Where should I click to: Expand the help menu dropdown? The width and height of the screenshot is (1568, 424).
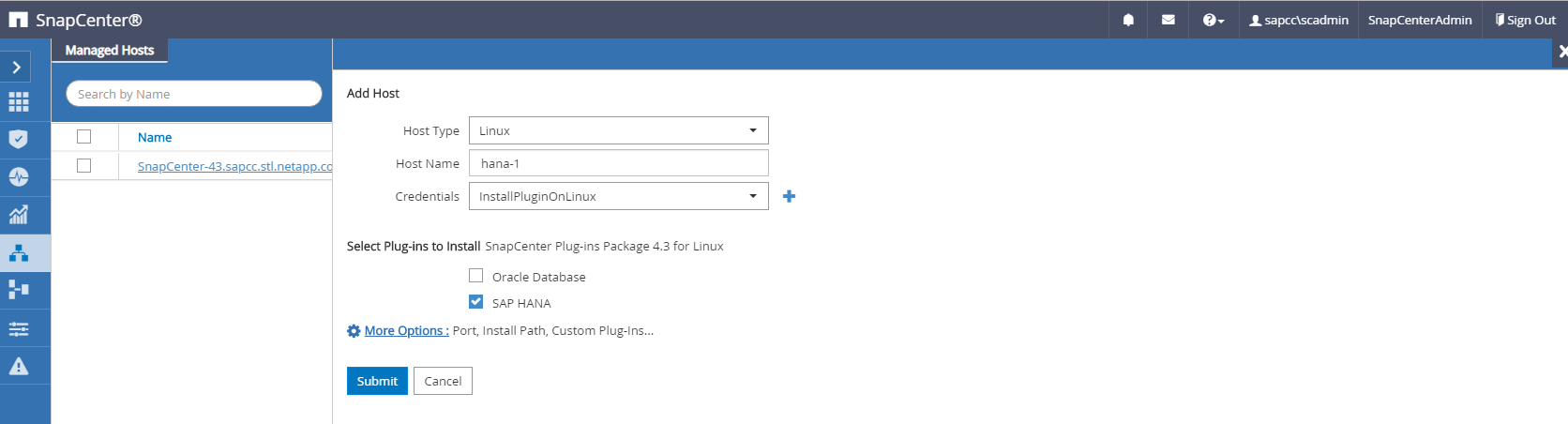tap(1213, 20)
